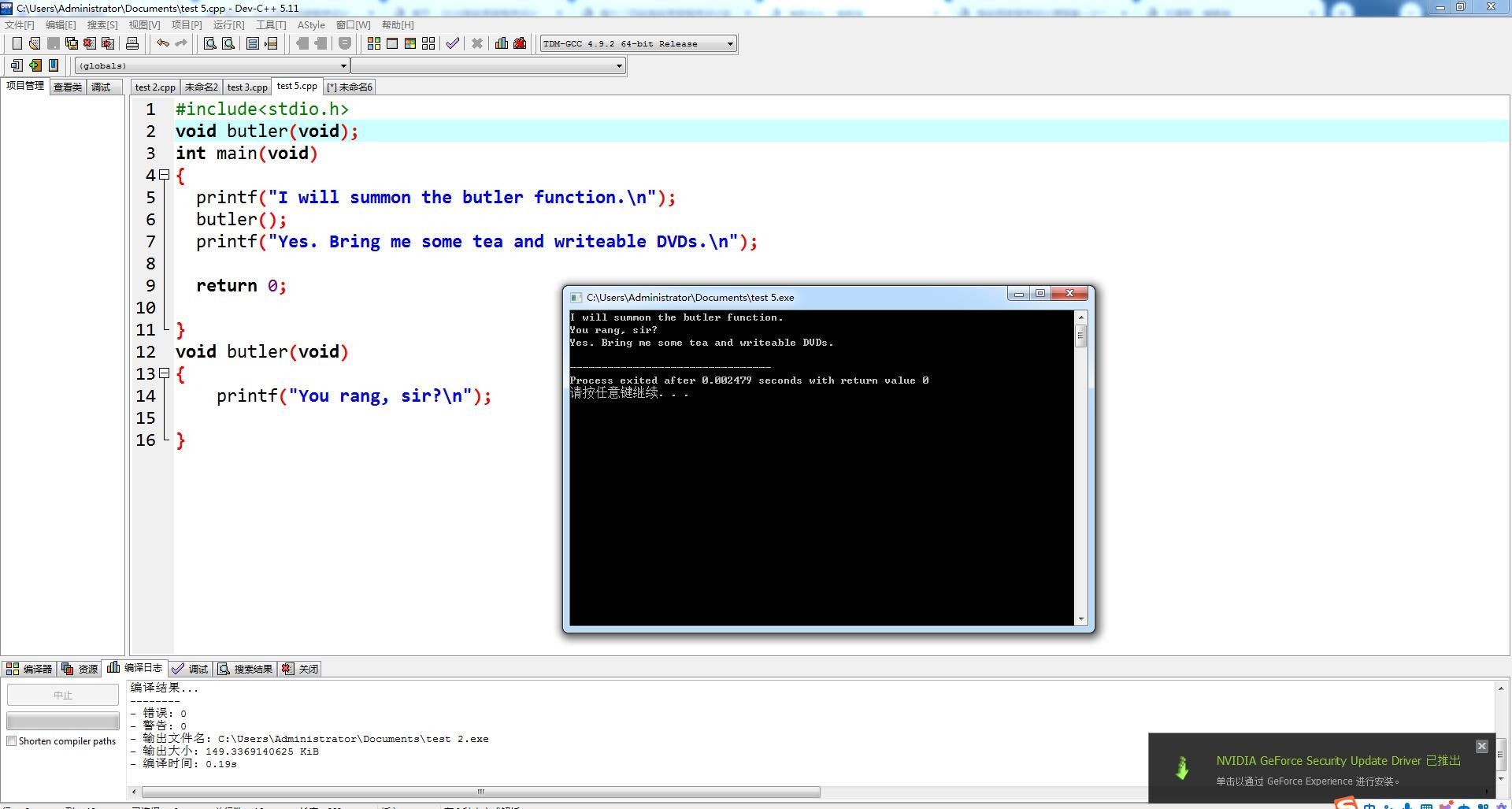The height and width of the screenshot is (809, 1512).
Task: Create a new source file from the toolbar
Action: click(17, 43)
